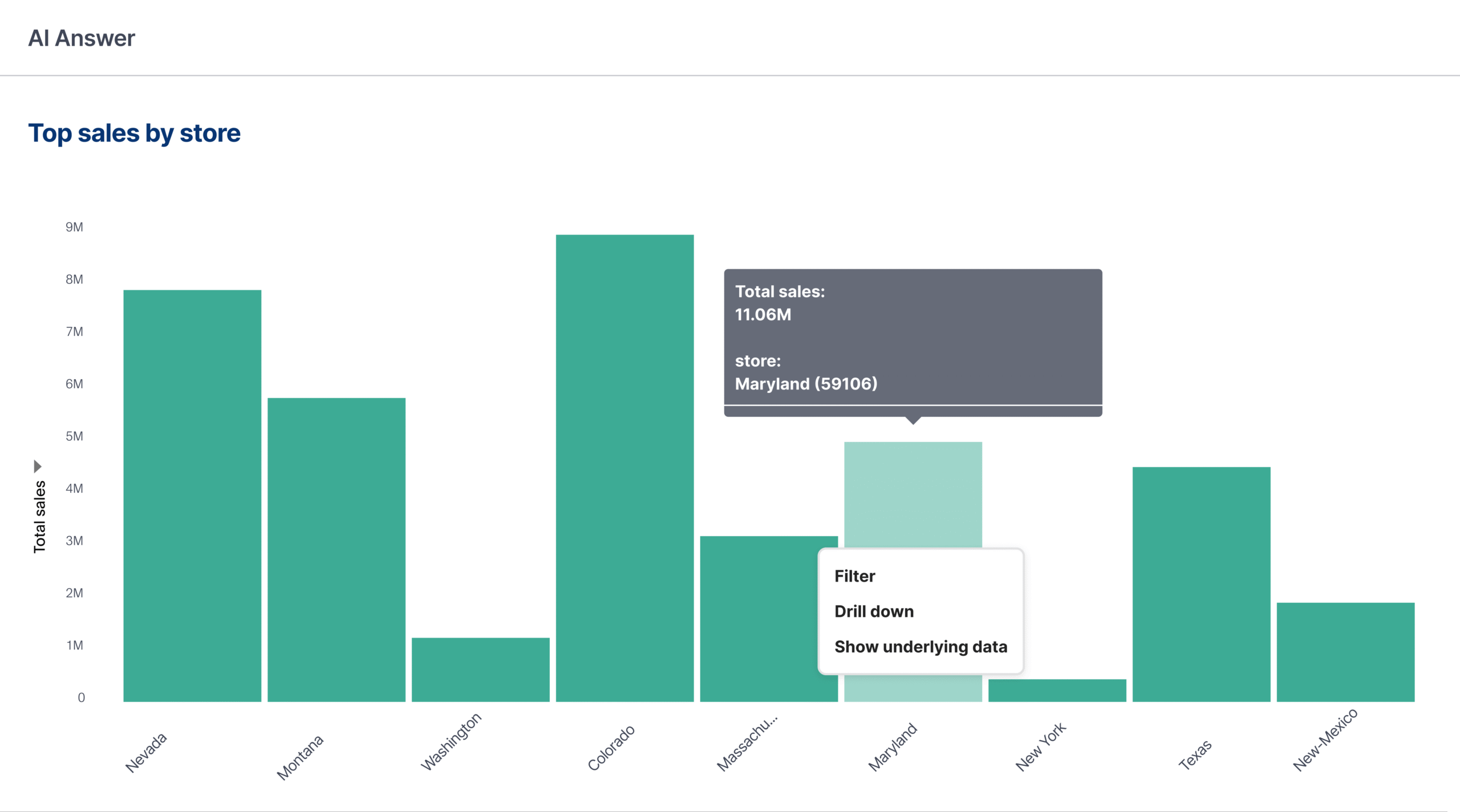Click the Texas x-axis label

click(x=1195, y=754)
